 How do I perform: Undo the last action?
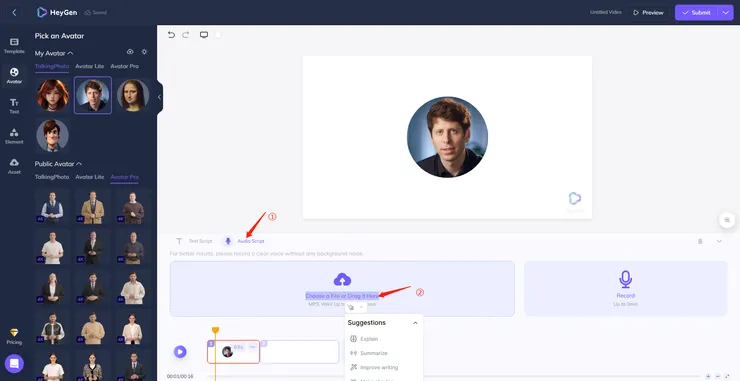click(x=171, y=34)
